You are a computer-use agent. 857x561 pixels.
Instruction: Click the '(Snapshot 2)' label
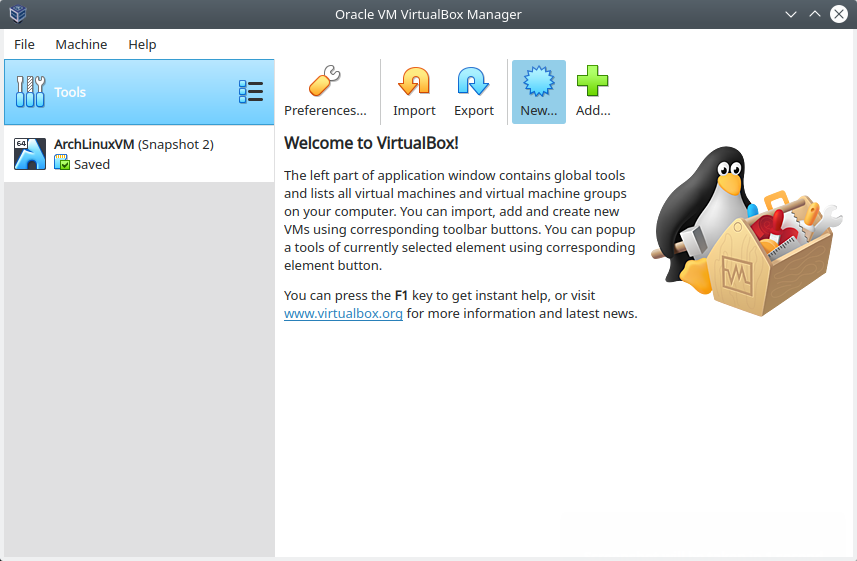pos(175,144)
